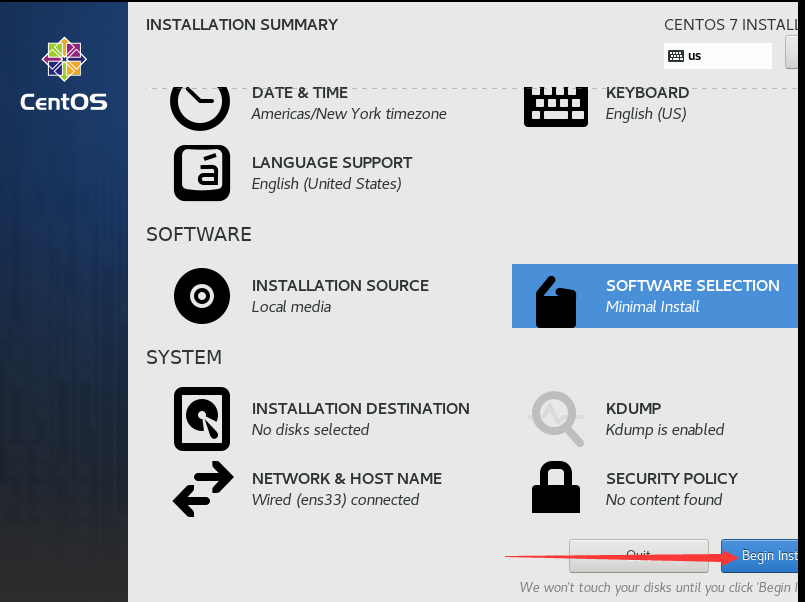Screen dimensions: 805x602
Task: Click the Kdump magnifier icon
Action: tap(557, 419)
